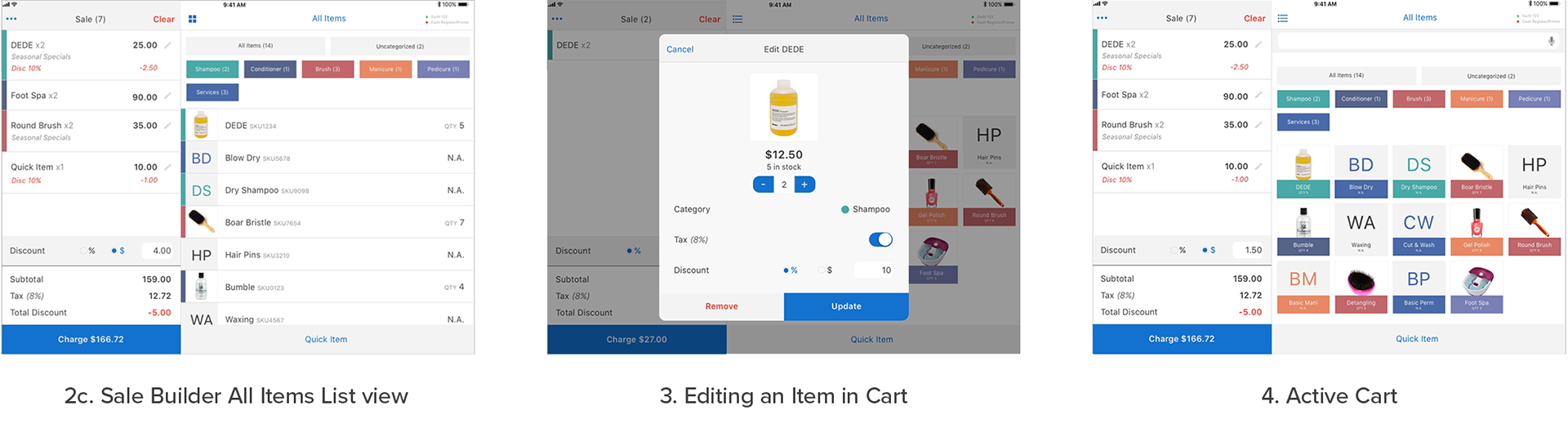Add a Quick Item in the list view screen

click(x=326, y=339)
